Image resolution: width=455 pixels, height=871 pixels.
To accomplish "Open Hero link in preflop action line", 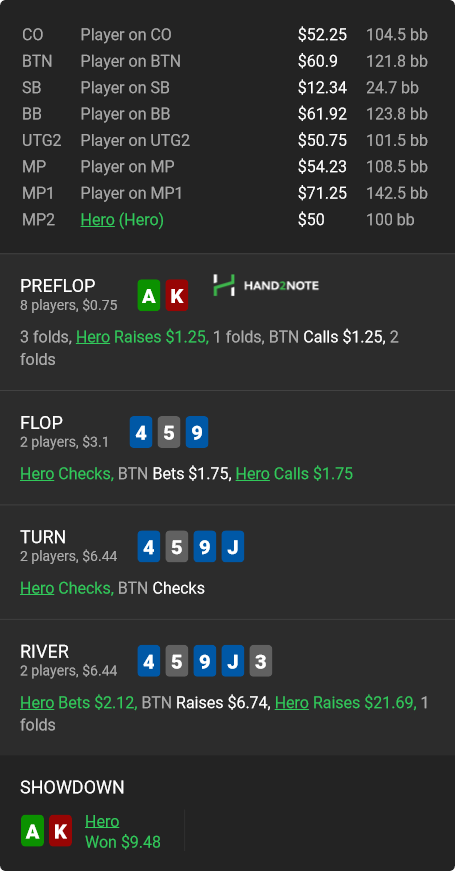I will coord(93,337).
